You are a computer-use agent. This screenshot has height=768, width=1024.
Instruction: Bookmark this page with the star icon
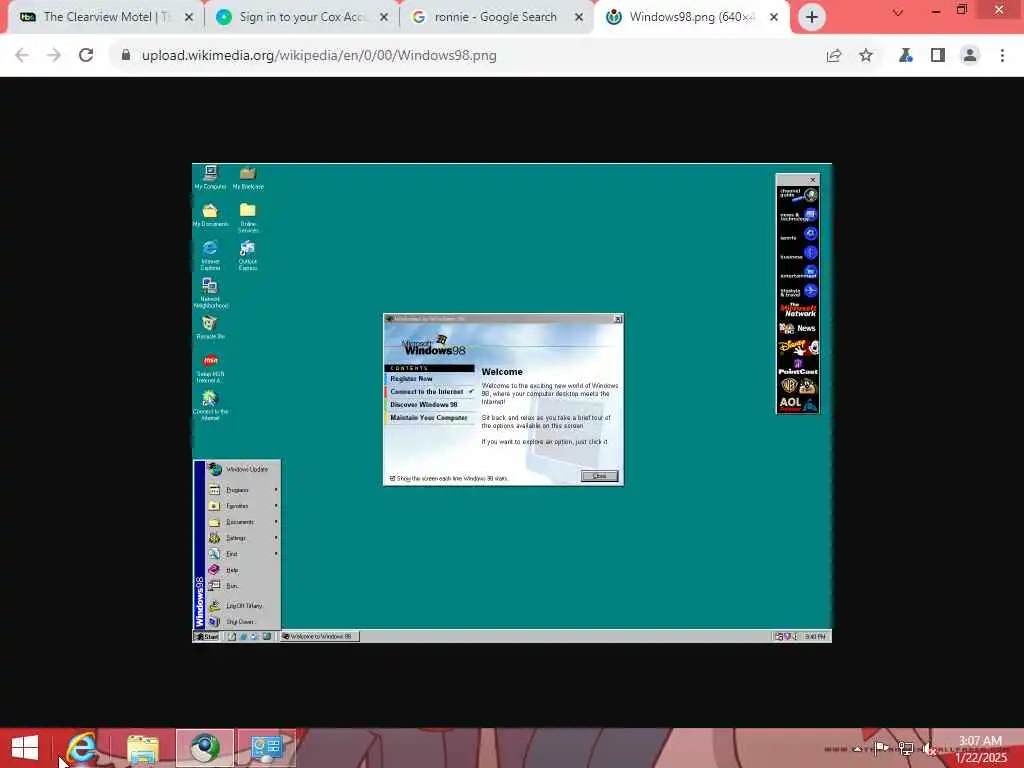coord(866,56)
